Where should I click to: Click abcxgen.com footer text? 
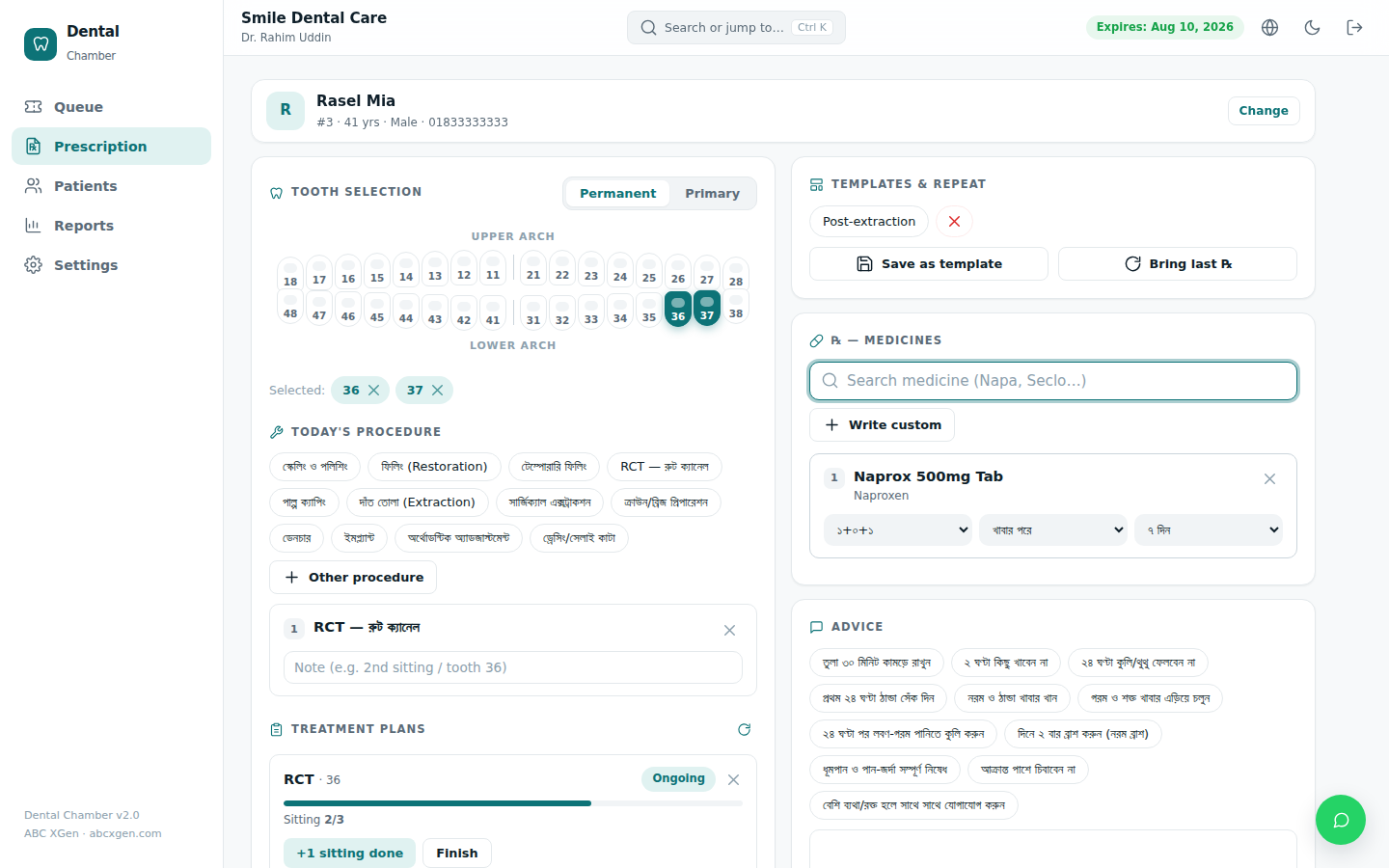coord(125,834)
